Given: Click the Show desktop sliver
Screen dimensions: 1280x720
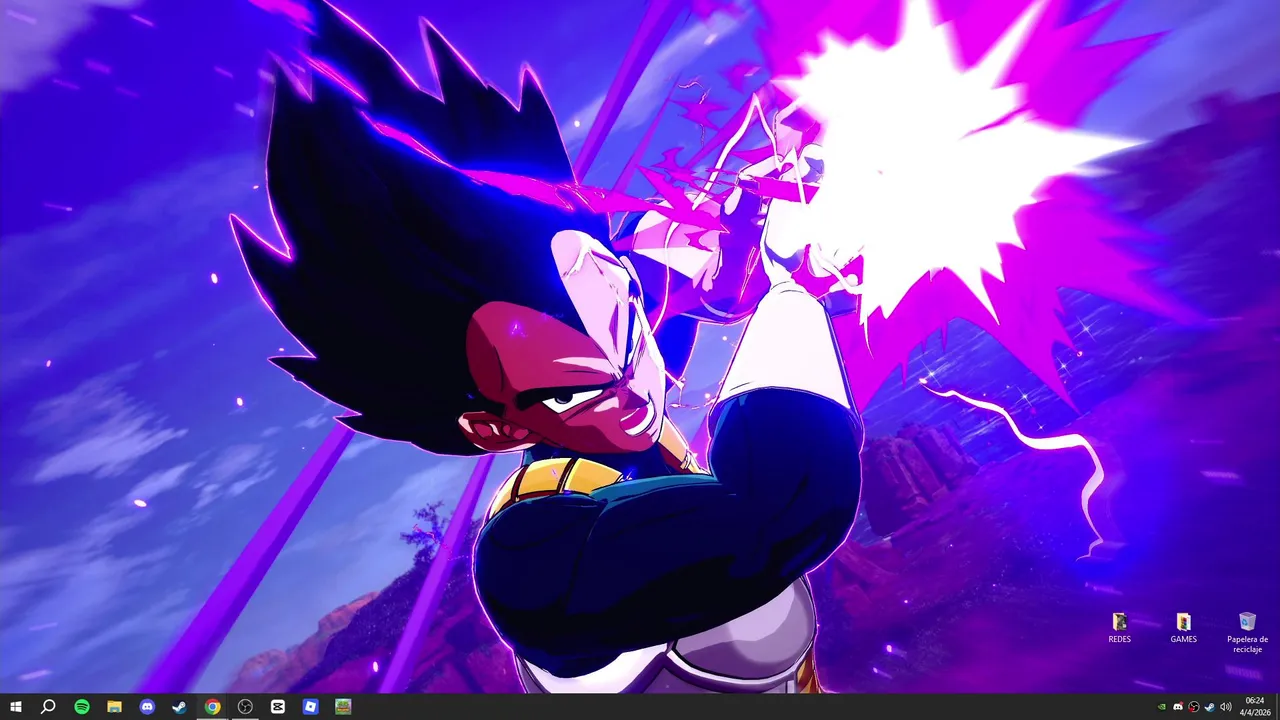Looking at the screenshot, I should [1277, 706].
